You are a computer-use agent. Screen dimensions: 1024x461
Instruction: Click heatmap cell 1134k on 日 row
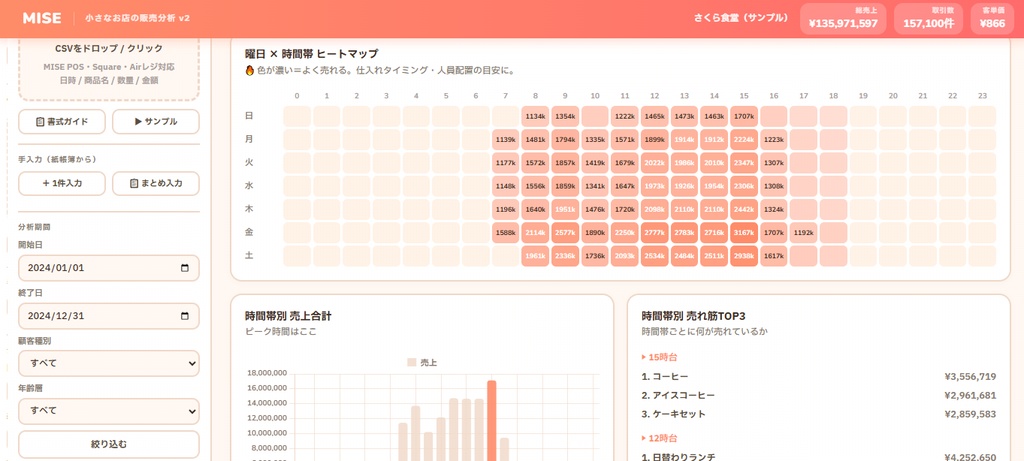coord(536,116)
